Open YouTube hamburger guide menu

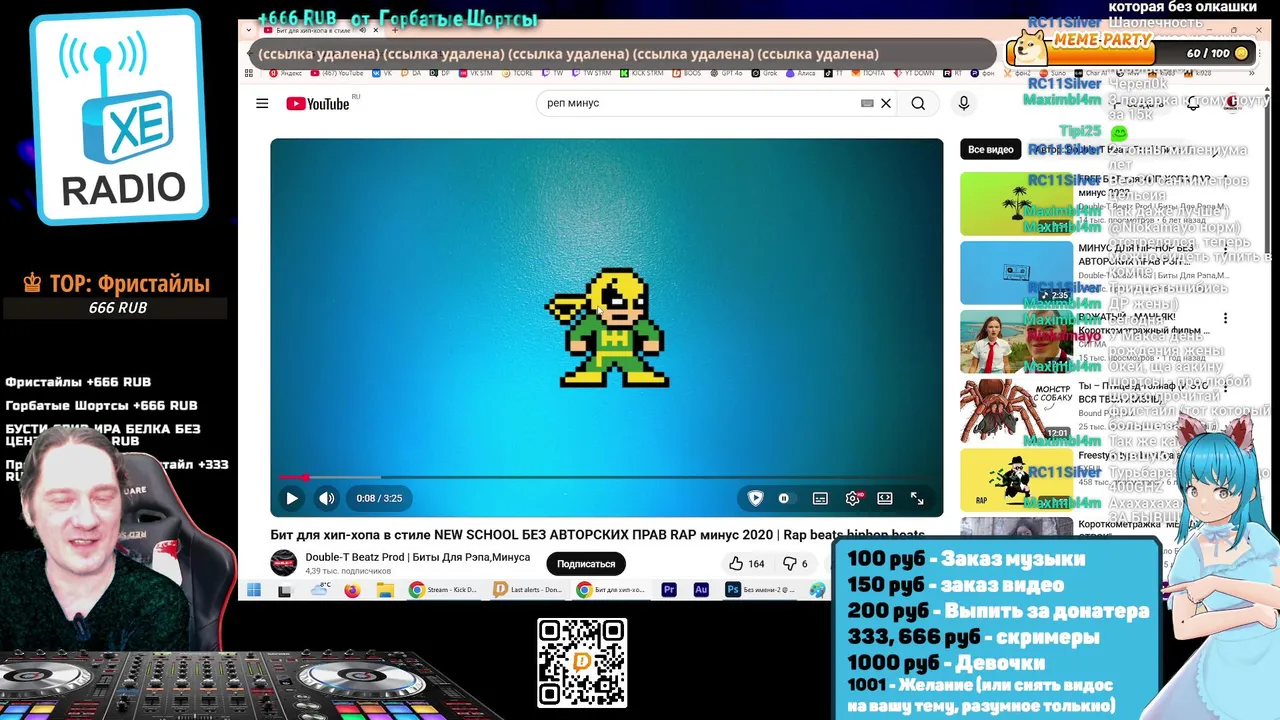[x=262, y=103]
